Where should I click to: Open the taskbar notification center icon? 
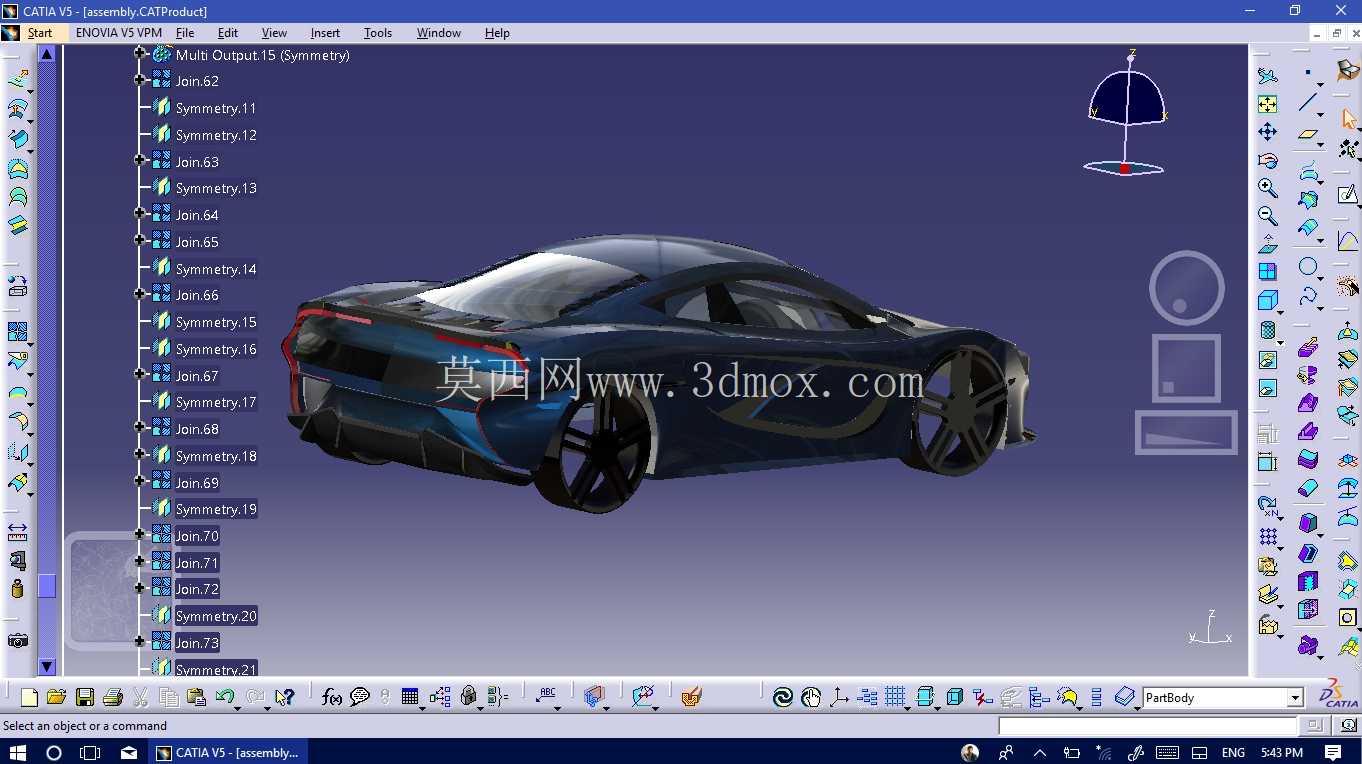[1333, 752]
